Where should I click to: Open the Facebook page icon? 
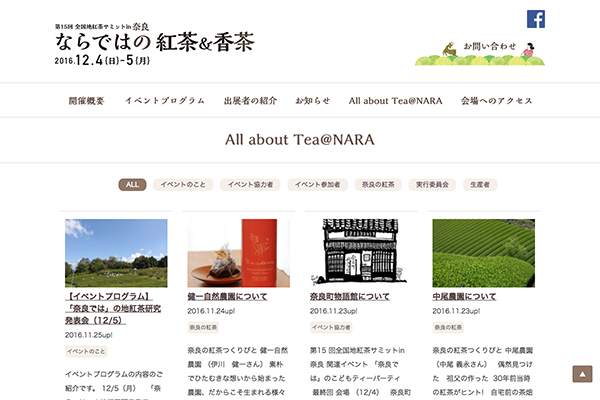pyautogui.click(x=536, y=19)
